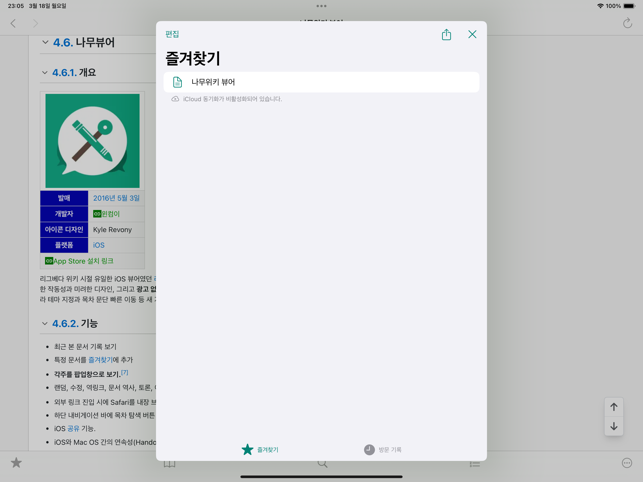This screenshot has height=482, width=643.
Task: Open the 나무위키 뷰어 favorite entry
Action: pyautogui.click(x=321, y=82)
